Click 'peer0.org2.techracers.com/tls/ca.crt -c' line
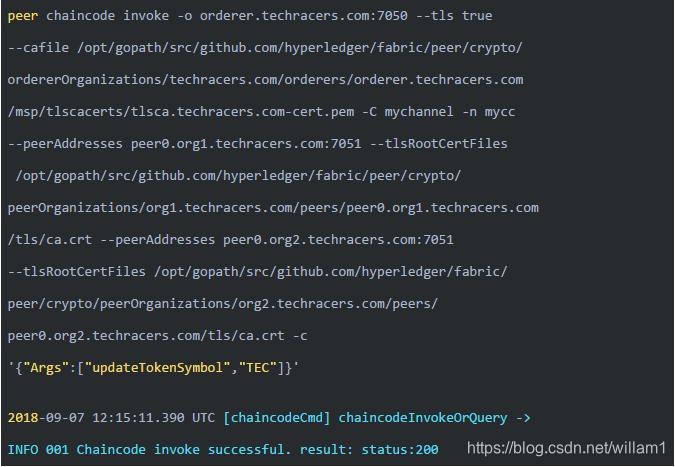 pos(158,336)
